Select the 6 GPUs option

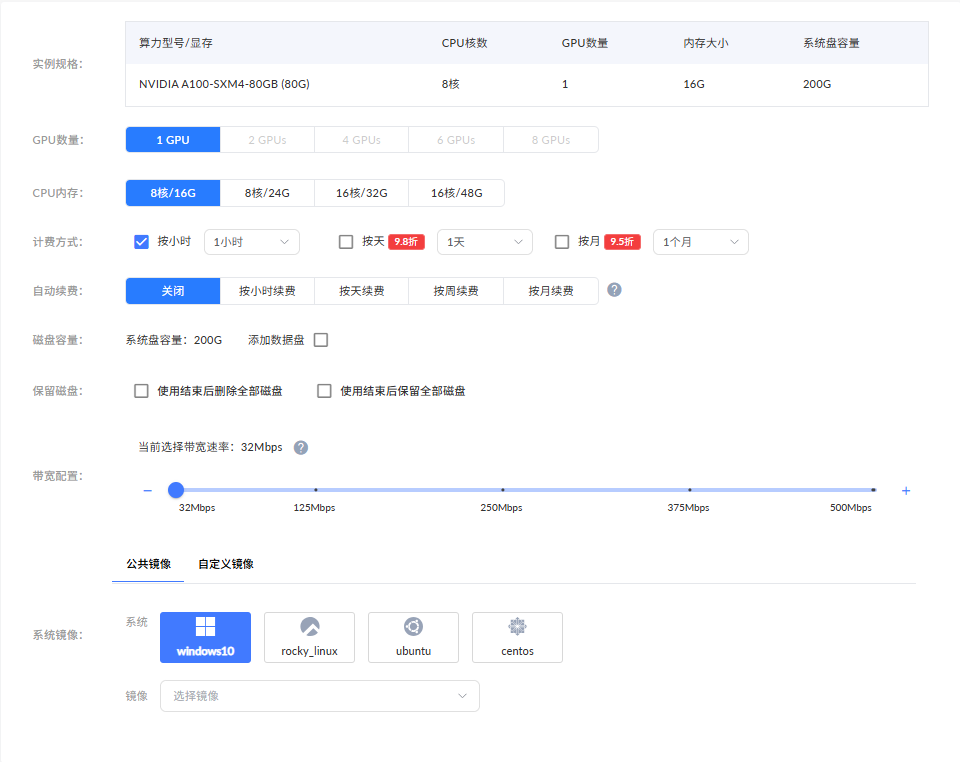click(456, 140)
